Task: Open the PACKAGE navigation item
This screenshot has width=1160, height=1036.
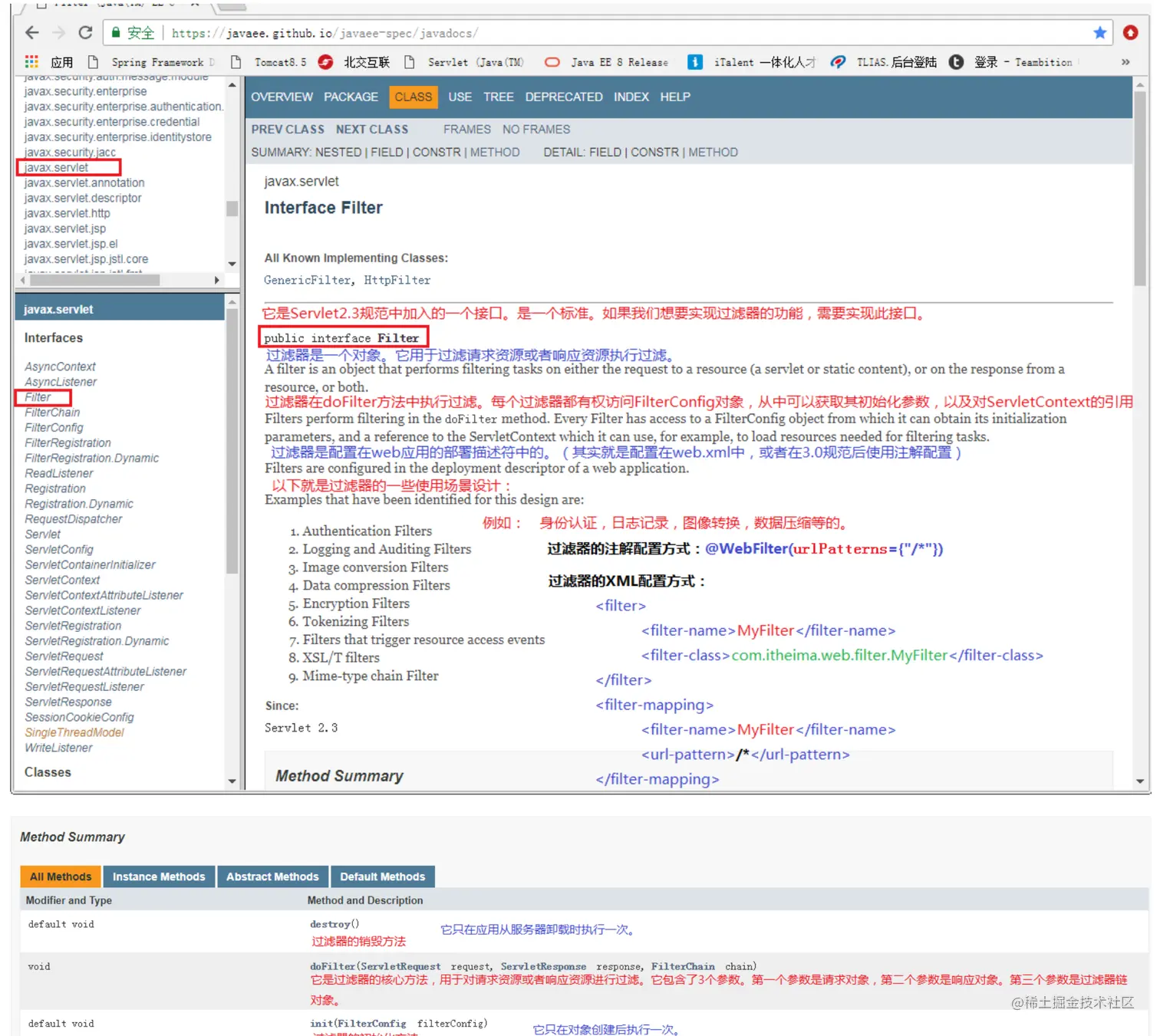Action: [351, 97]
